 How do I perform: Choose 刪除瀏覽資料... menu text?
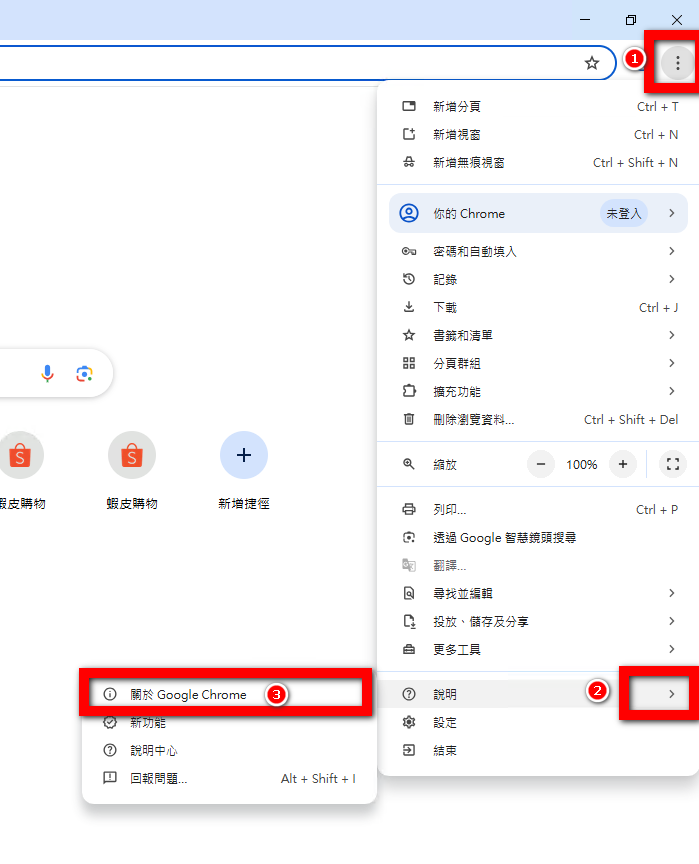tap(474, 420)
